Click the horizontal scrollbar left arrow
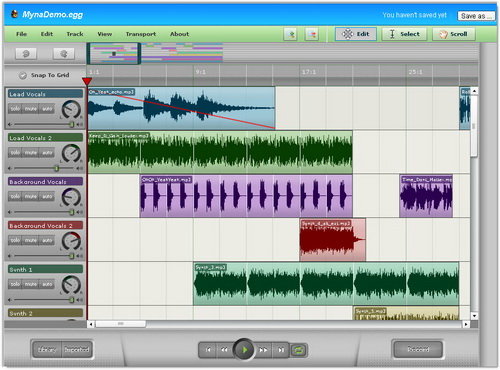 click(x=91, y=324)
